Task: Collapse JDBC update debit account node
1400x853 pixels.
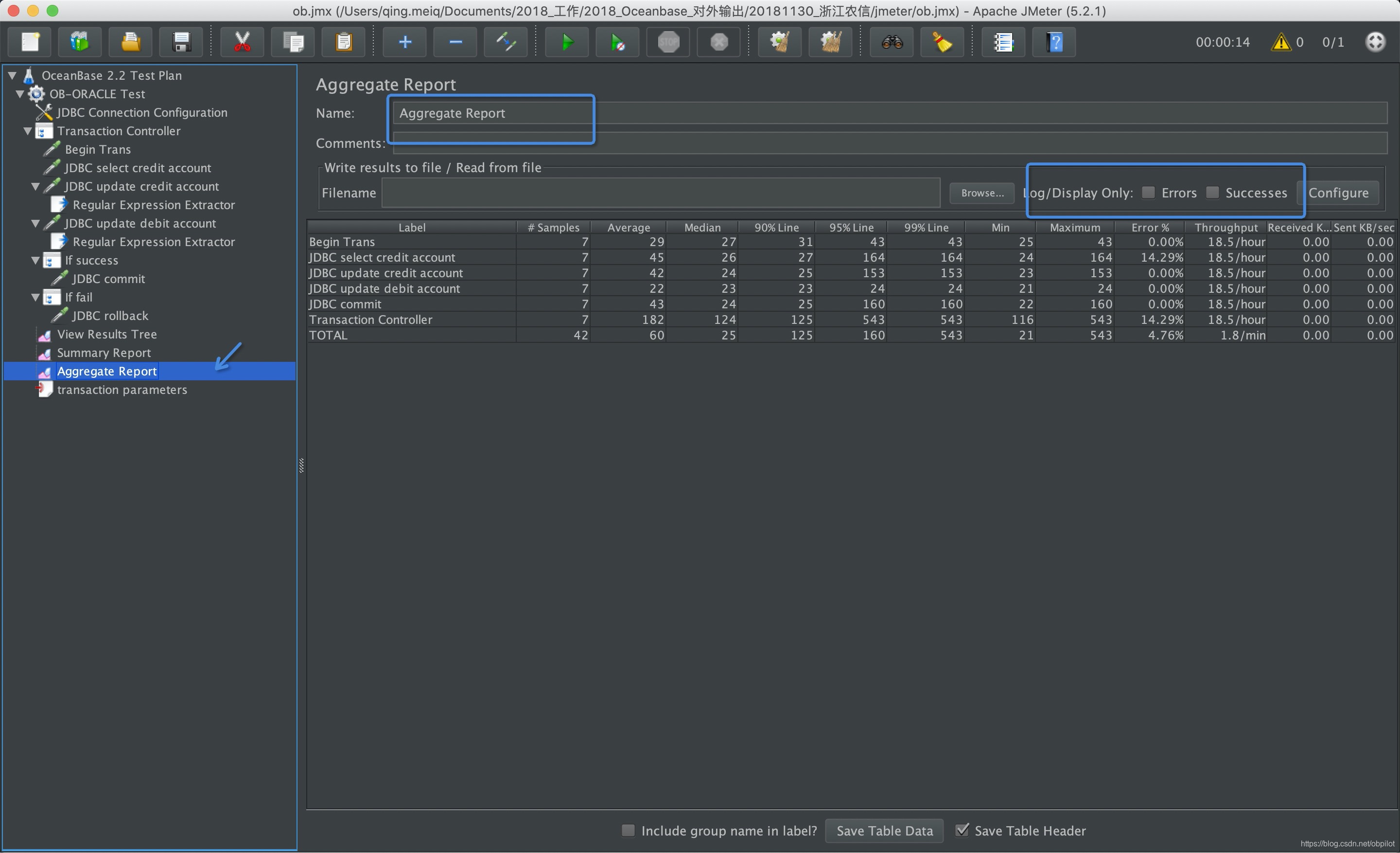Action: pyautogui.click(x=35, y=223)
